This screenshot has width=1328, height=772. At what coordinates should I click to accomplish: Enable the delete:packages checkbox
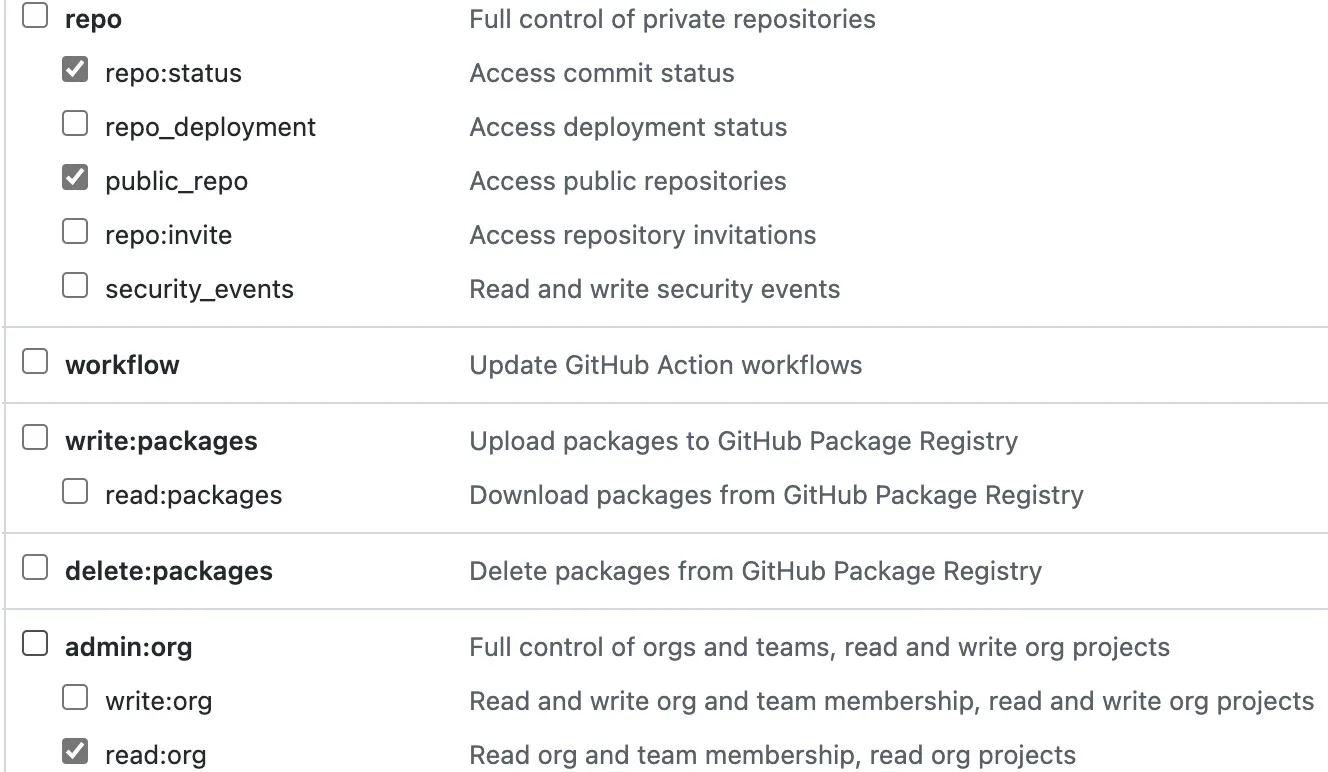pos(35,568)
